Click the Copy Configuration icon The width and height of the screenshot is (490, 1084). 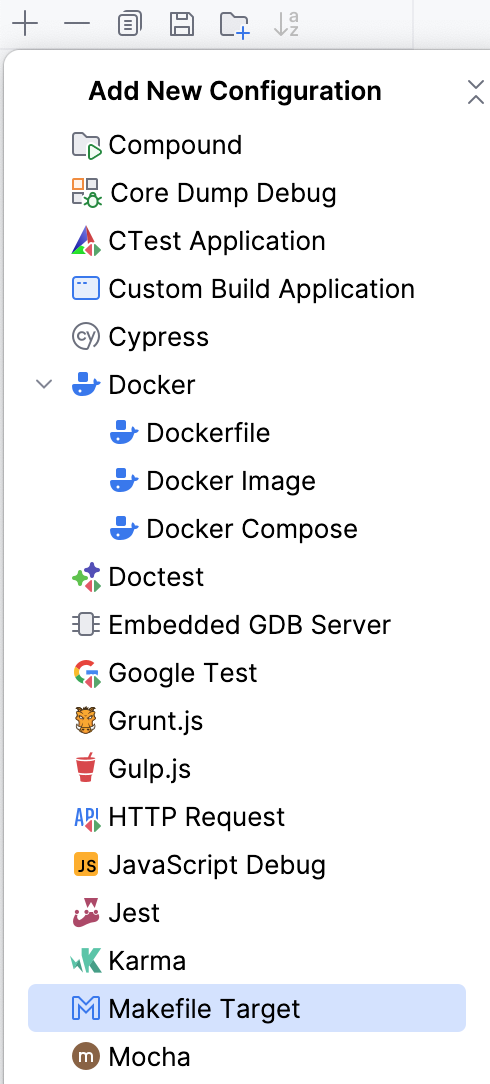tap(129, 24)
